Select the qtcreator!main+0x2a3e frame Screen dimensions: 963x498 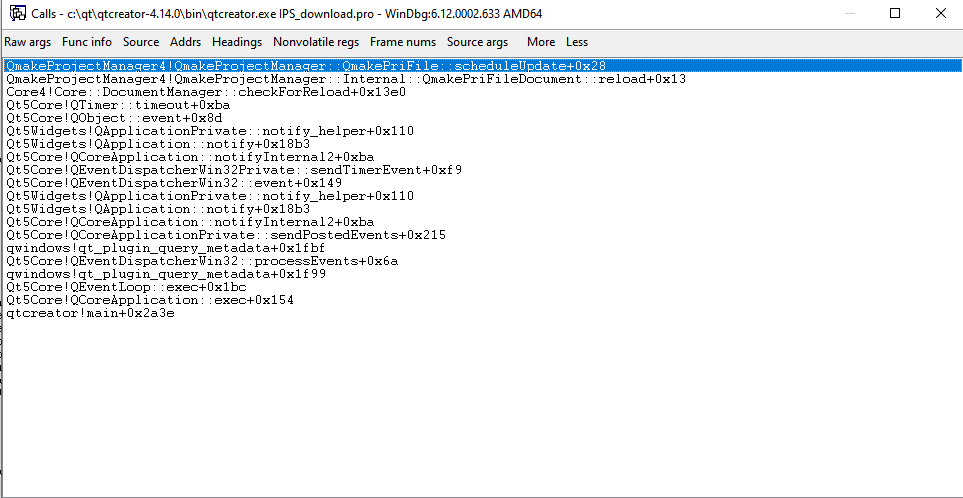coord(90,313)
